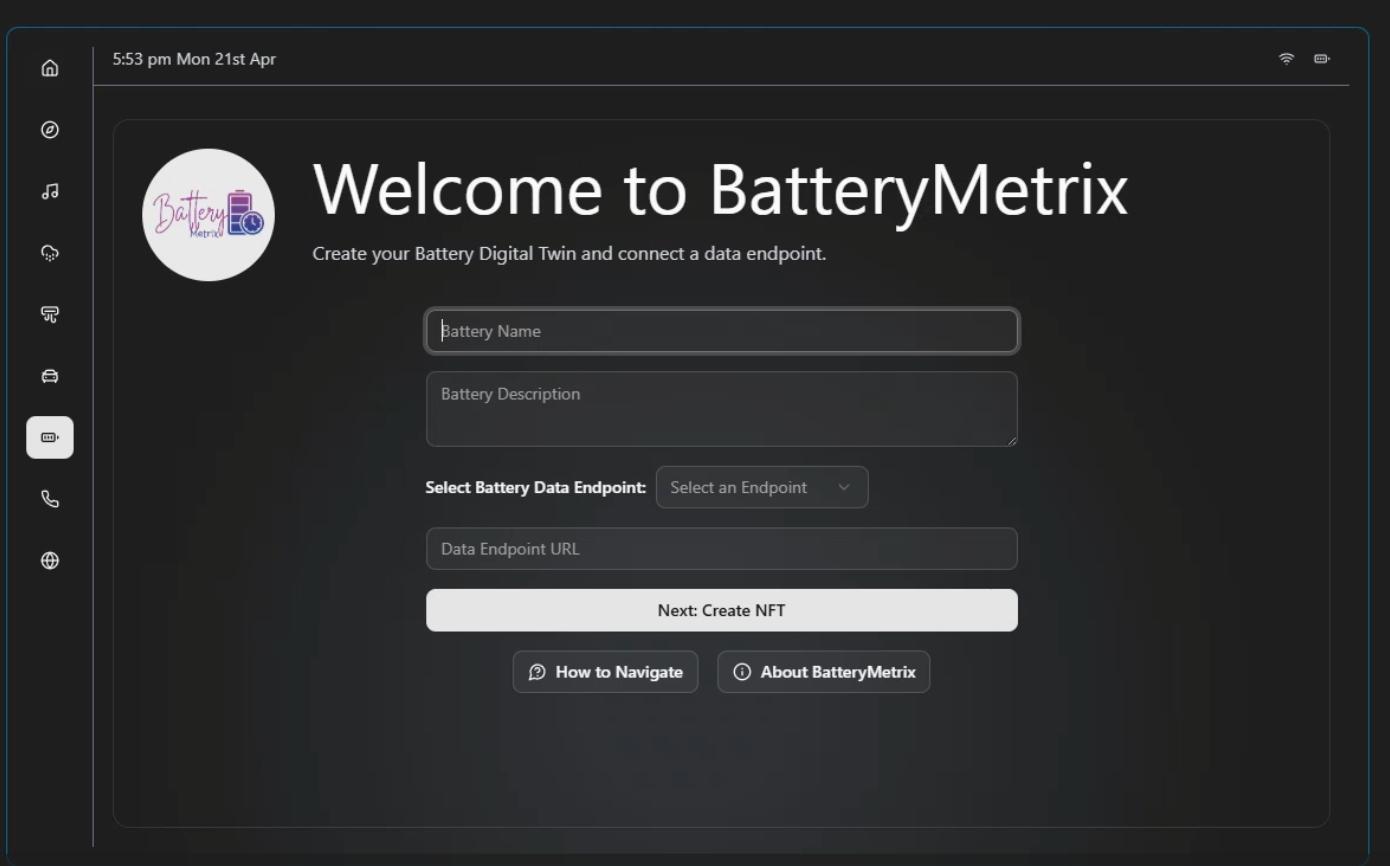The height and width of the screenshot is (866, 1390).
Task: Expand the Select an Endpoint dropdown
Action: pos(762,487)
